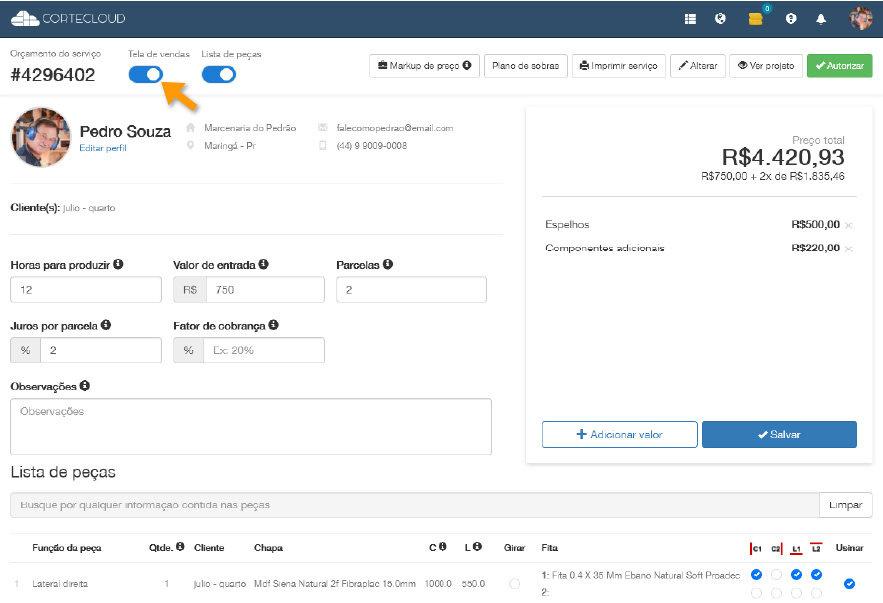Image resolution: width=883 pixels, height=603 pixels.
Task: Focus the Valor de entrada field
Action: pyautogui.click(x=265, y=289)
